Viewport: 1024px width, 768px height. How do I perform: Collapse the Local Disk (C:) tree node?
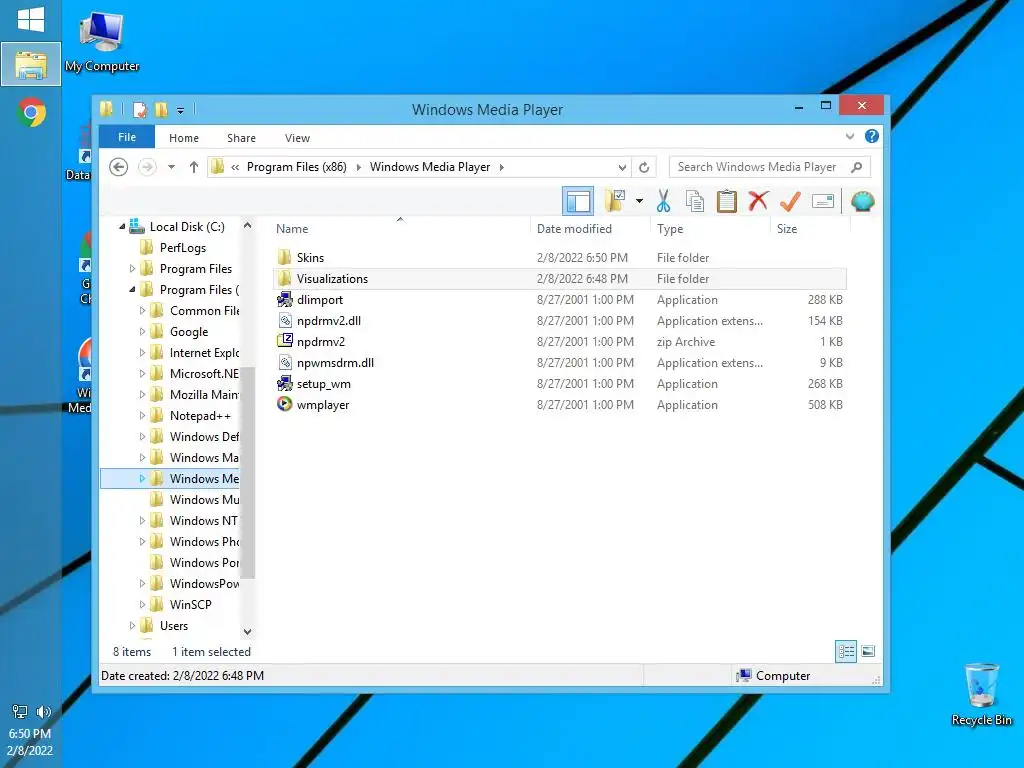point(122,227)
